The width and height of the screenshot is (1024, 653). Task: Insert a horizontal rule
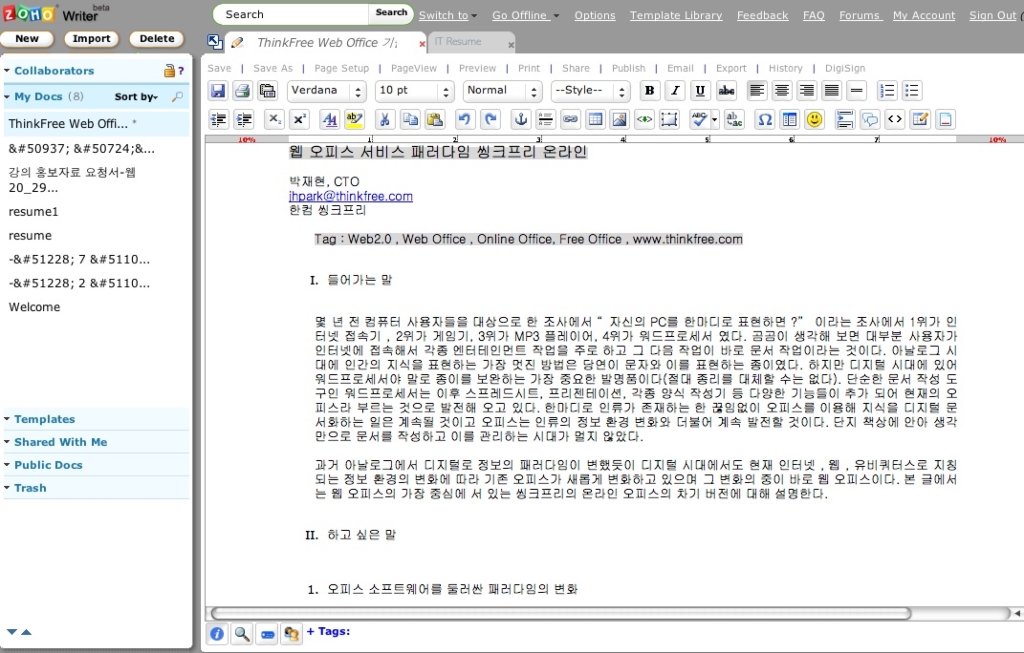coord(857,91)
